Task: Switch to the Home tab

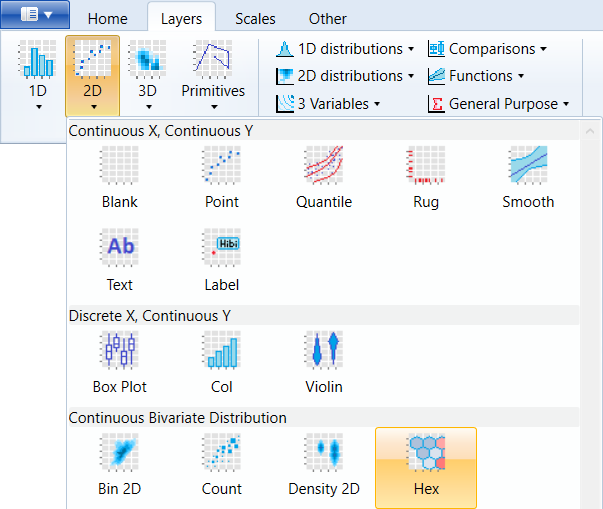Action: [x=108, y=18]
